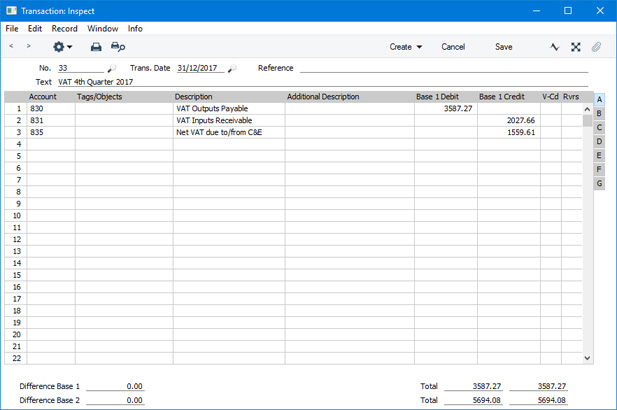Select account cell 830 in row 1

(50, 108)
